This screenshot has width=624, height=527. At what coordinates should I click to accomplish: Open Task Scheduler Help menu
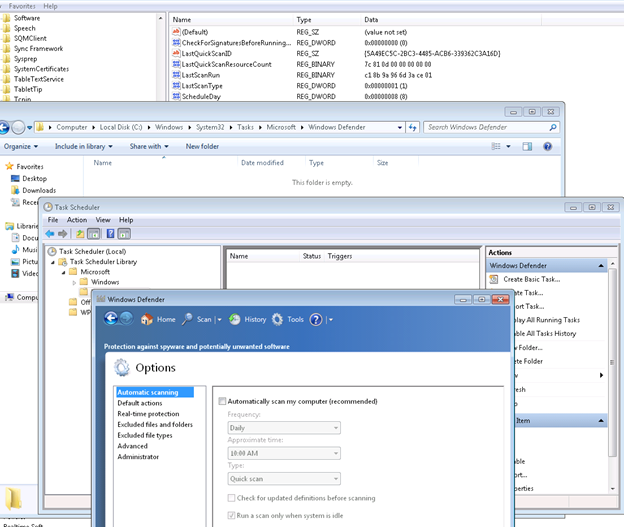(126, 220)
